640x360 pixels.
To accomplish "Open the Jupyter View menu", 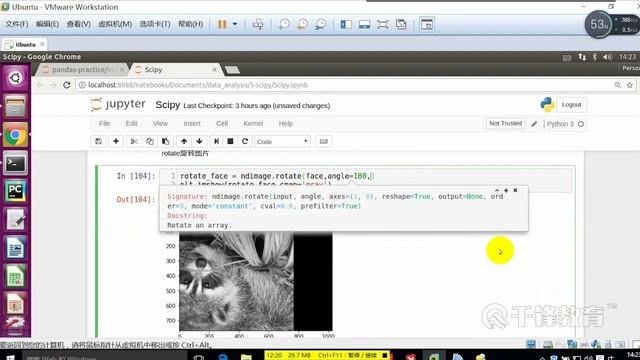I will (160, 123).
